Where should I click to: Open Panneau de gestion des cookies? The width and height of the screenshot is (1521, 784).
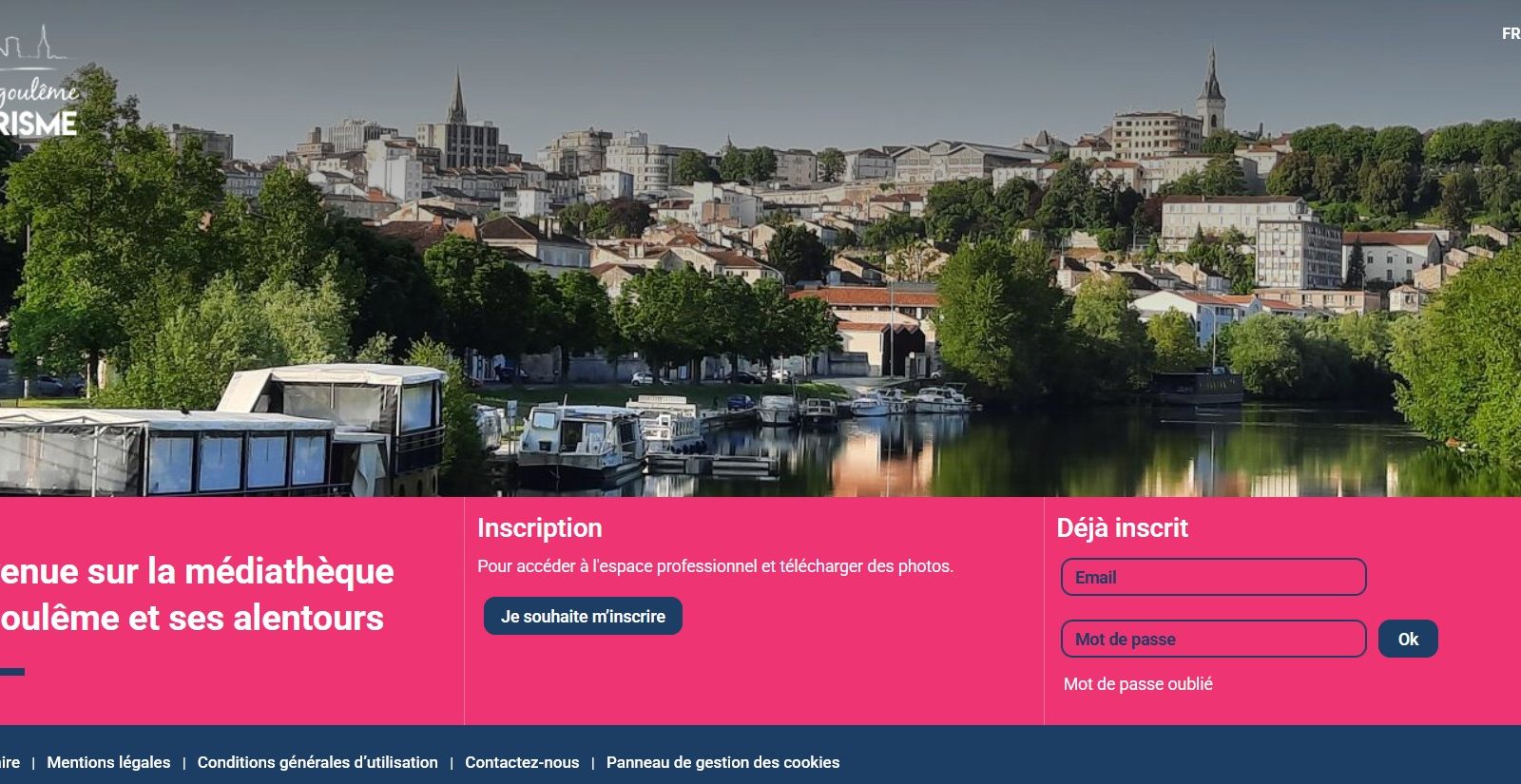pos(722,762)
